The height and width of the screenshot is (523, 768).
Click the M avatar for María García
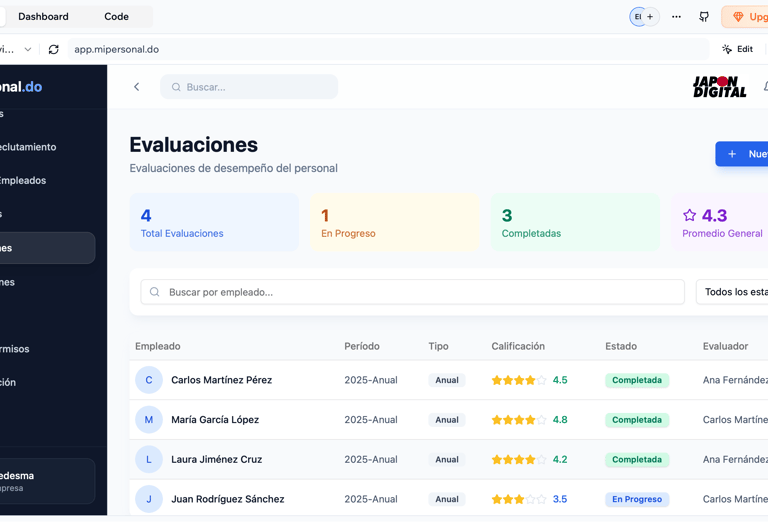click(149, 420)
